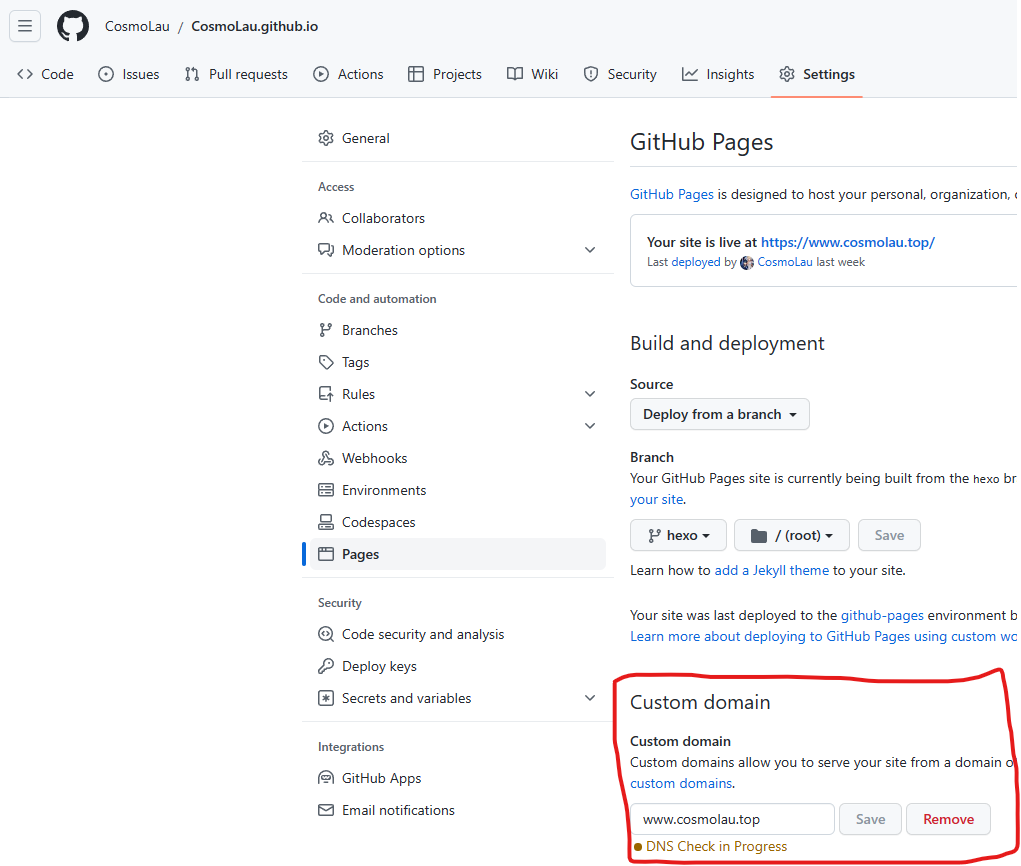Click Save button beside branch selectors
This screenshot has width=1021, height=866.
[889, 535]
